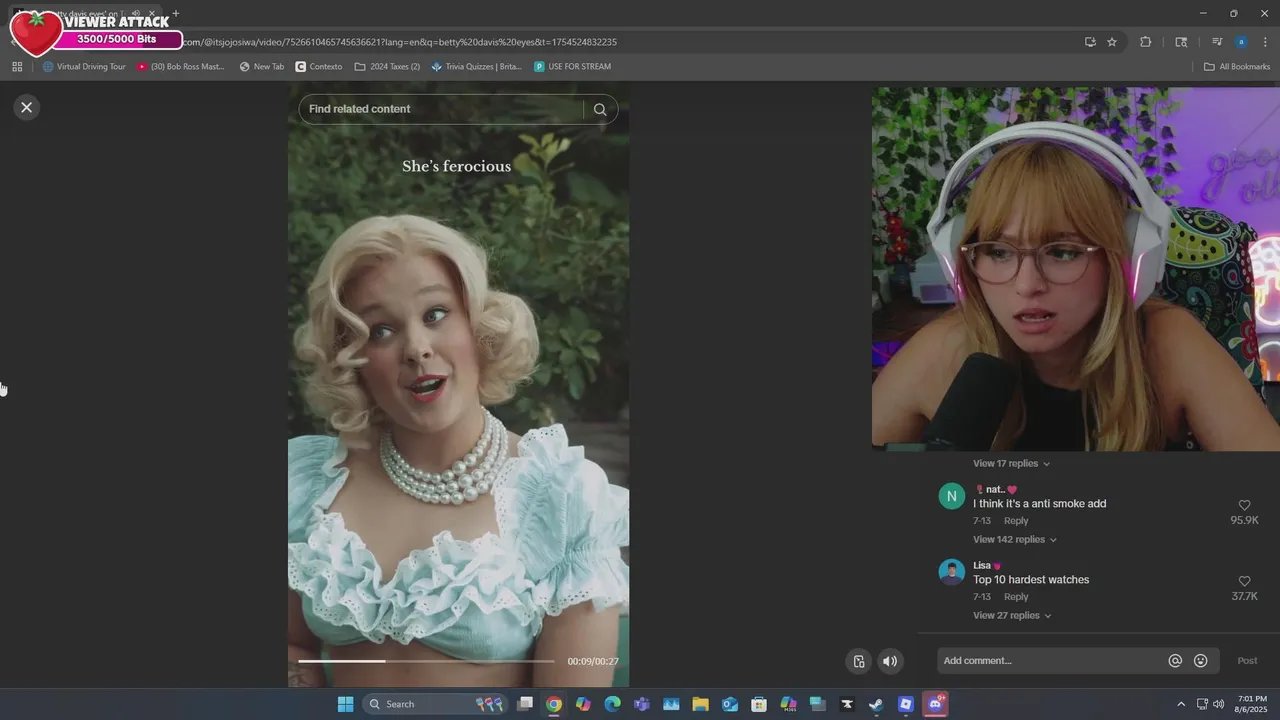This screenshot has height=720, width=1280.
Task: Insert a mention with the @ icon
Action: point(1175,661)
